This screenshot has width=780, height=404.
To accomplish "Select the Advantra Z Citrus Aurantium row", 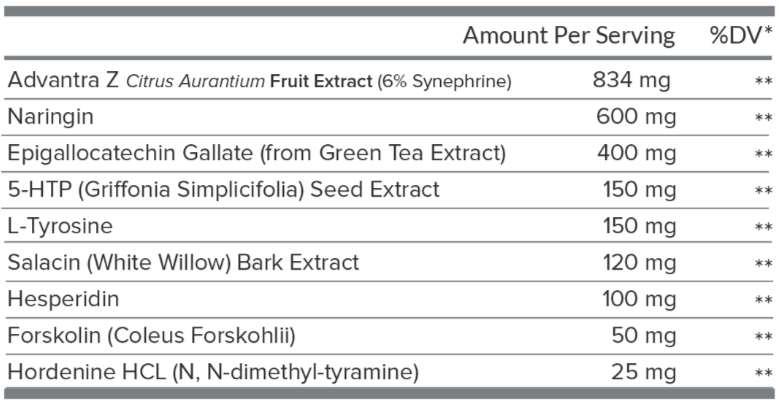I will pyautogui.click(x=390, y=80).
